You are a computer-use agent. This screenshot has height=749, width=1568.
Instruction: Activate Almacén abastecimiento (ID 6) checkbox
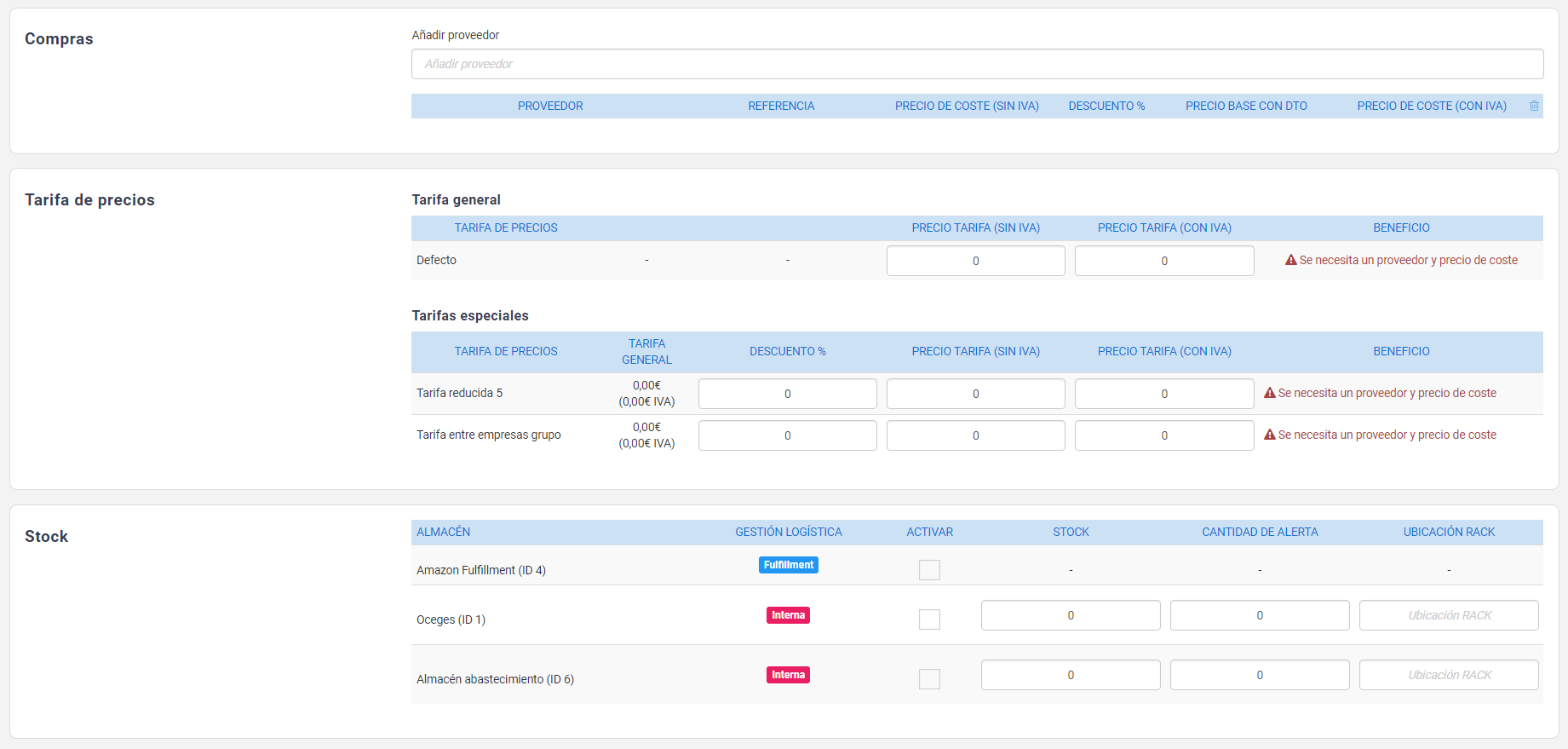pos(929,679)
